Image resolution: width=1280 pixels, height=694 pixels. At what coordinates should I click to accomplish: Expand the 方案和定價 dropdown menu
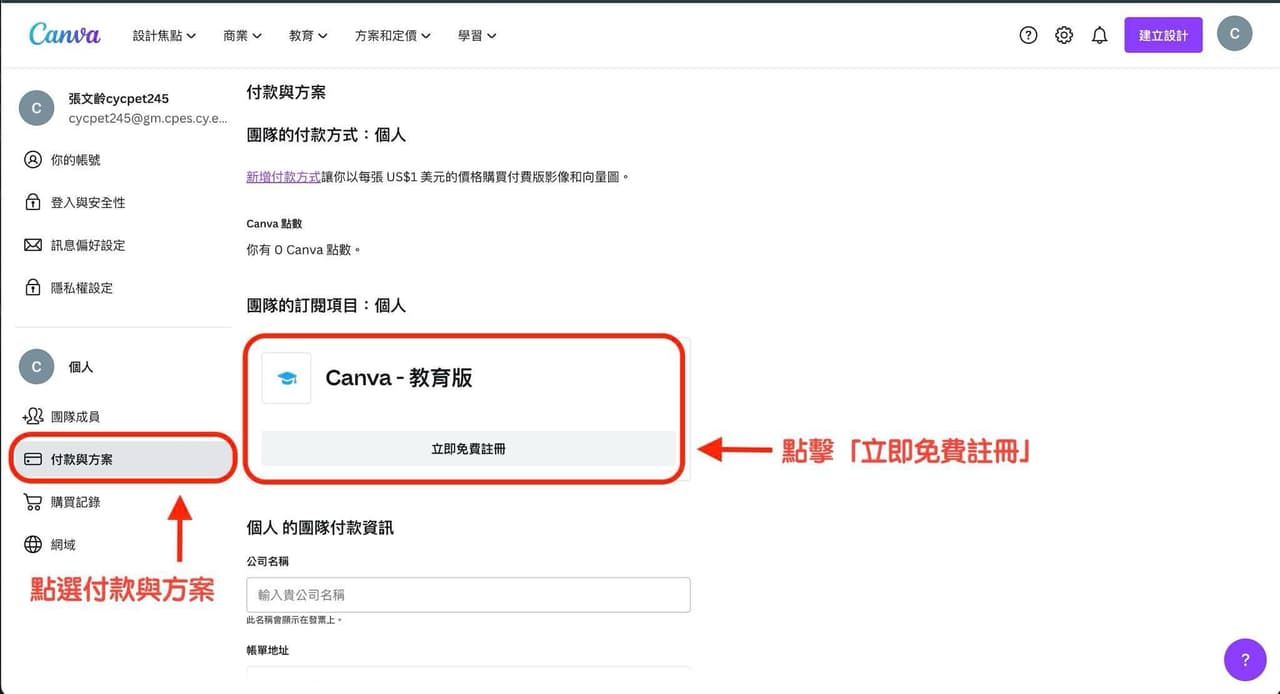point(393,35)
